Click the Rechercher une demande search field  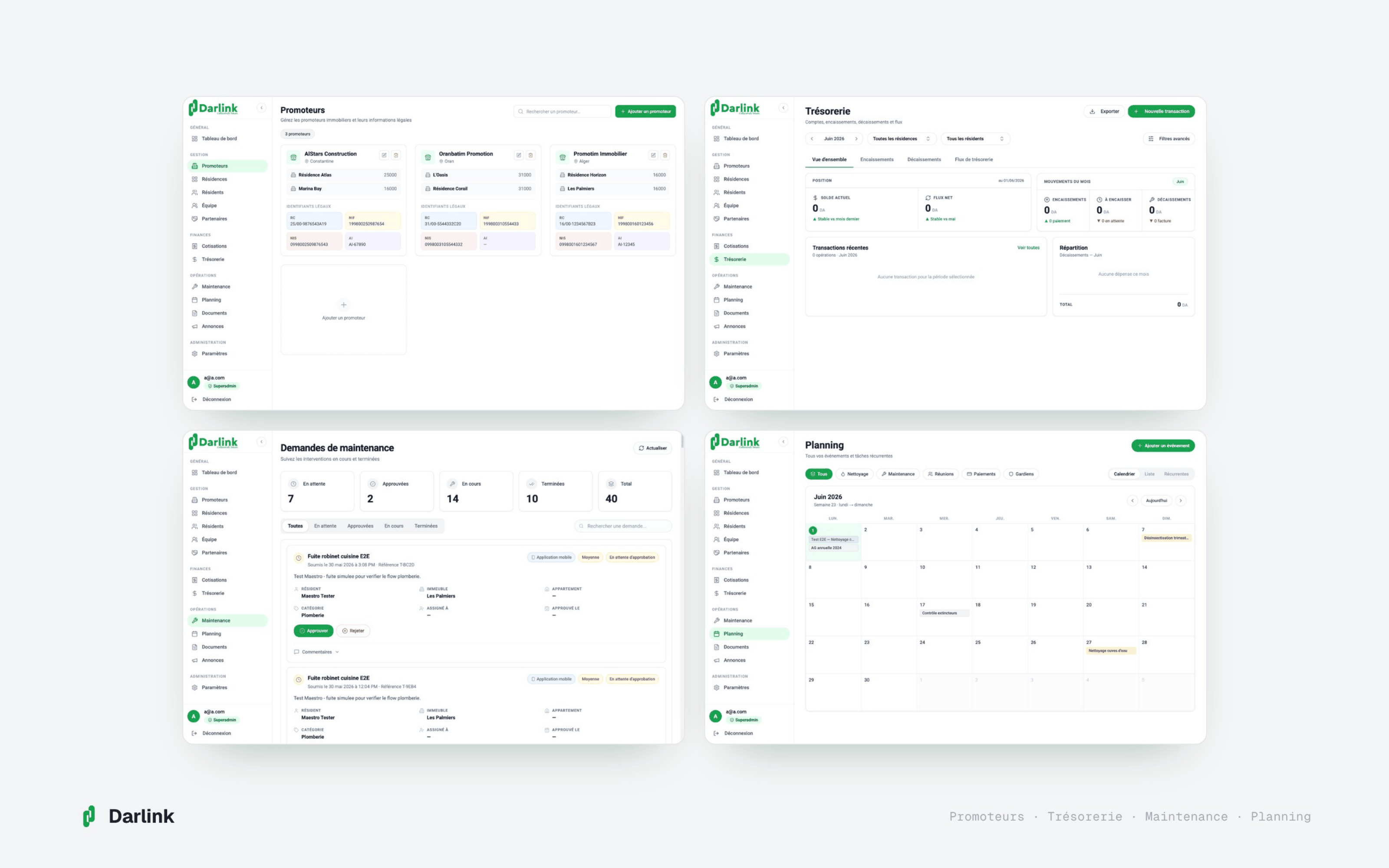[x=623, y=526]
